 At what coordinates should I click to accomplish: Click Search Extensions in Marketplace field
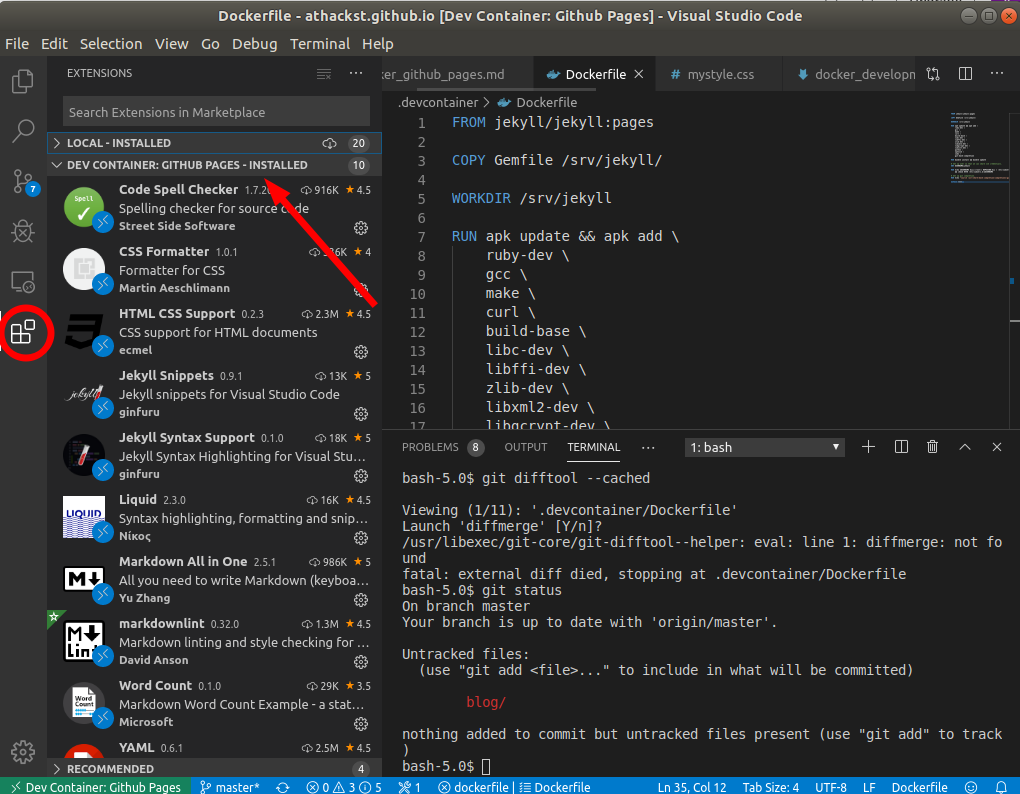coord(217,112)
